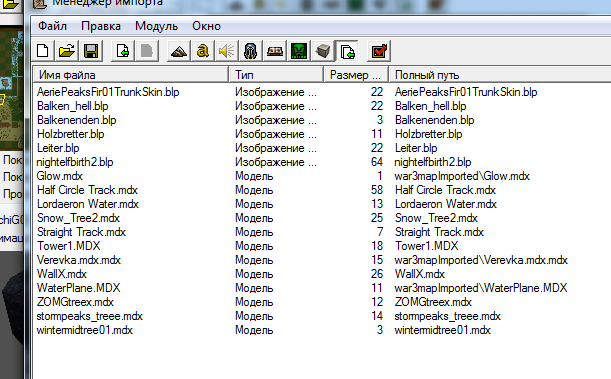Select Snow_Tree2.mdx in the file name column
Viewport: 611px width, 379px height.
click(x=78, y=218)
